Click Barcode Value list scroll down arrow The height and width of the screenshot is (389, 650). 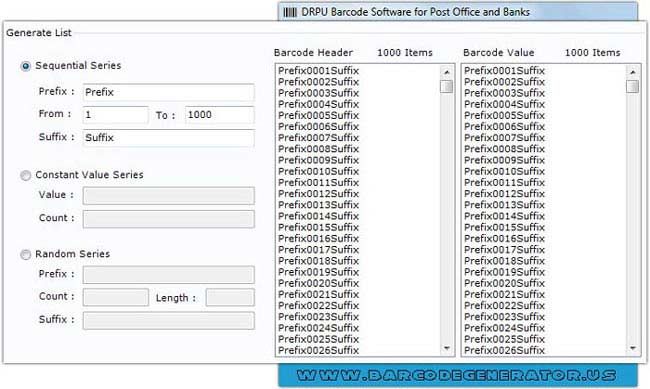633,348
